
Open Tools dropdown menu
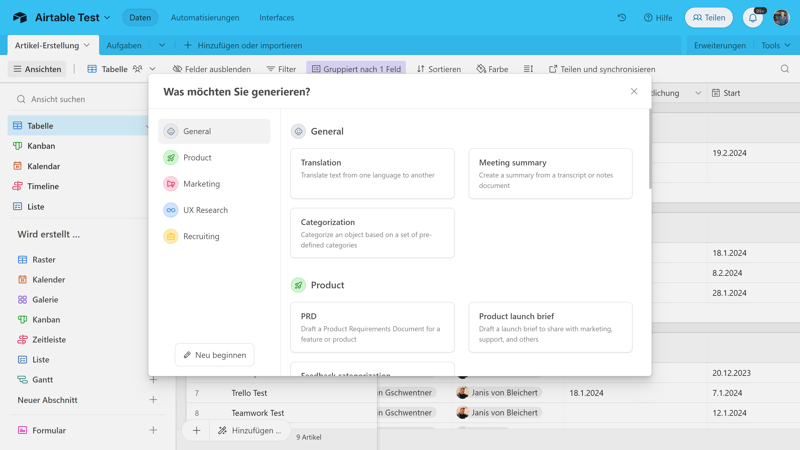click(775, 45)
